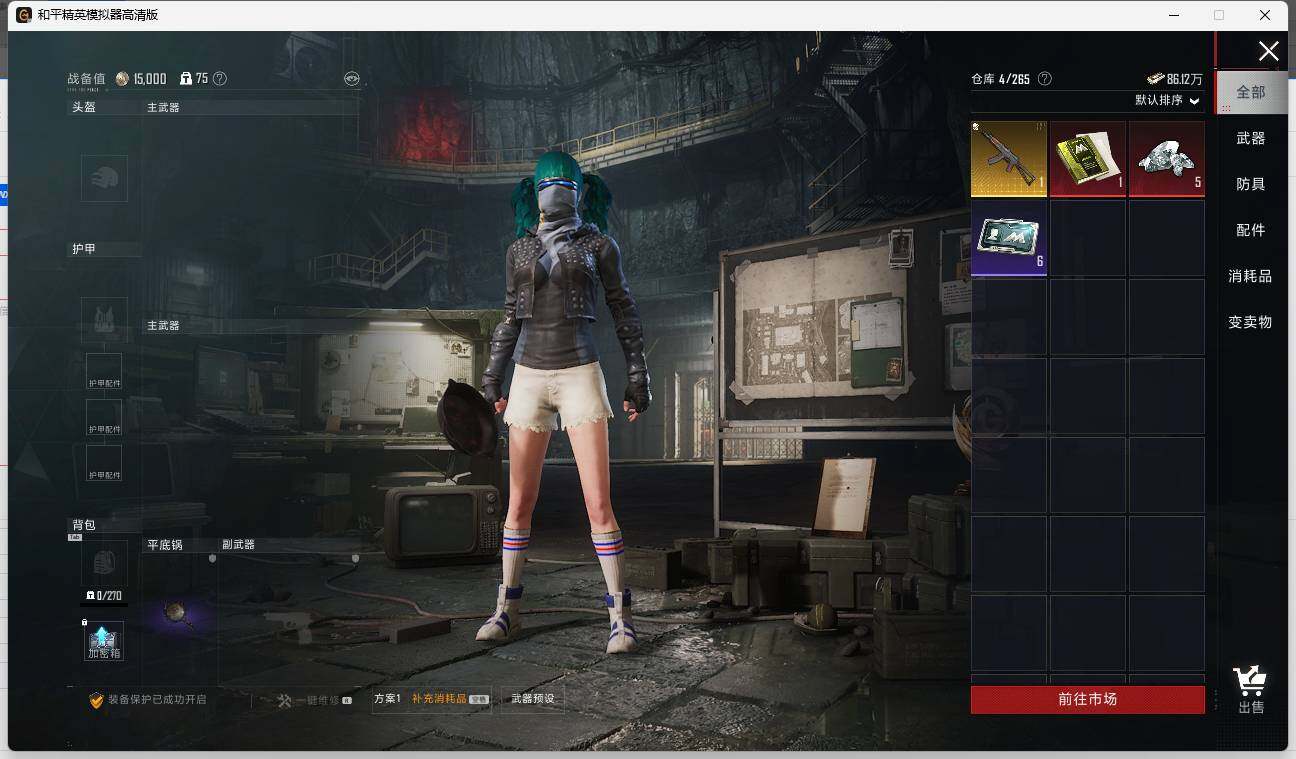Switch to the 防具 category tab
1296x759 pixels.
[1251, 184]
